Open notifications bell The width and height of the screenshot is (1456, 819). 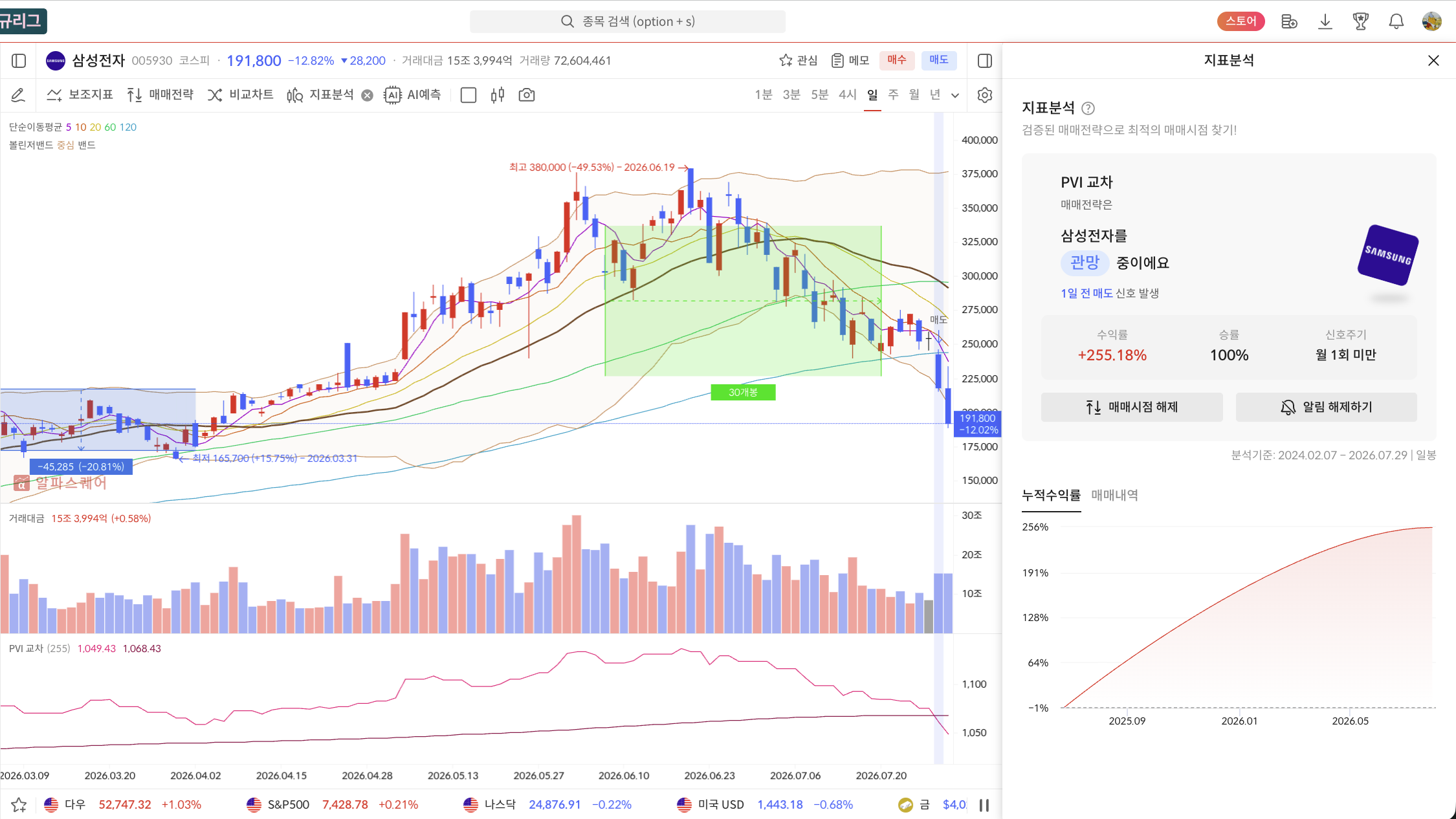1396,21
